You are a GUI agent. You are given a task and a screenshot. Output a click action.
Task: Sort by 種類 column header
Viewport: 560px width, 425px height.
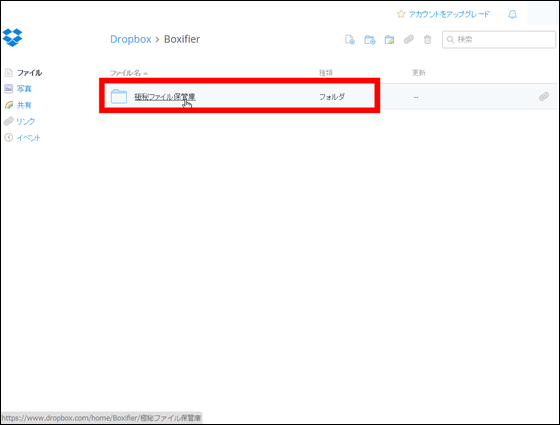click(326, 73)
